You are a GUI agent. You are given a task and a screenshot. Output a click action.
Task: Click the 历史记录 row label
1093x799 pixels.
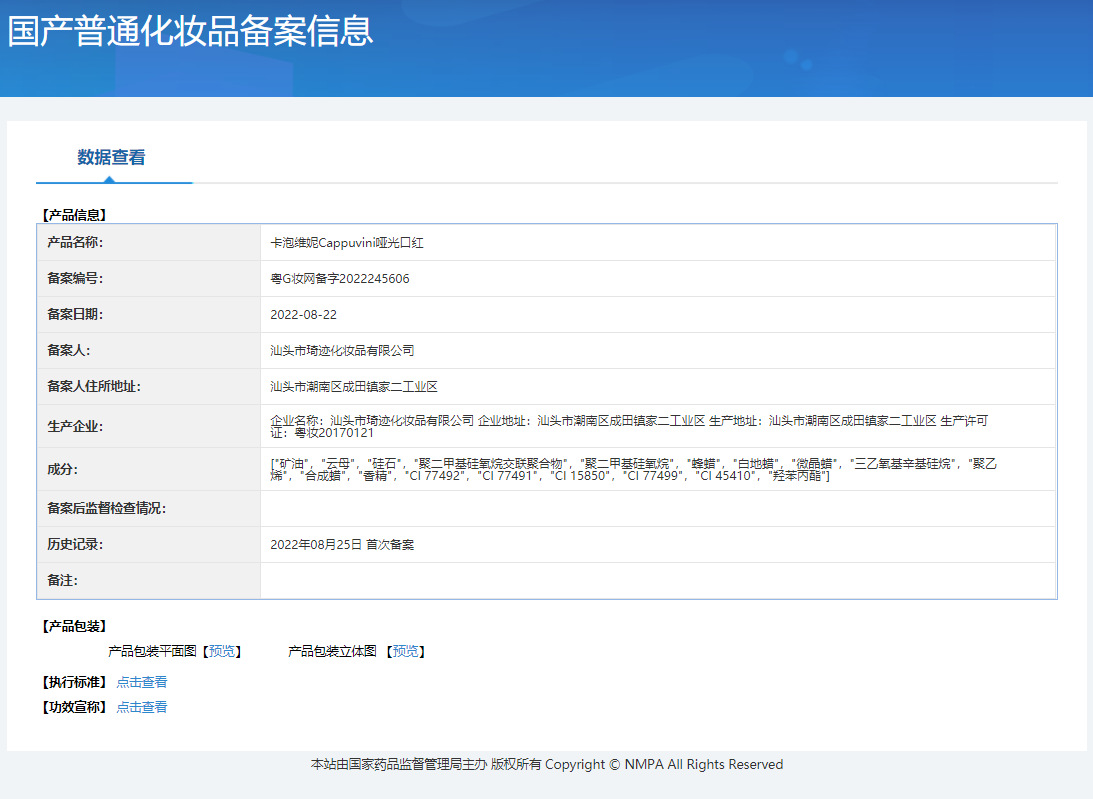click(x=75, y=545)
